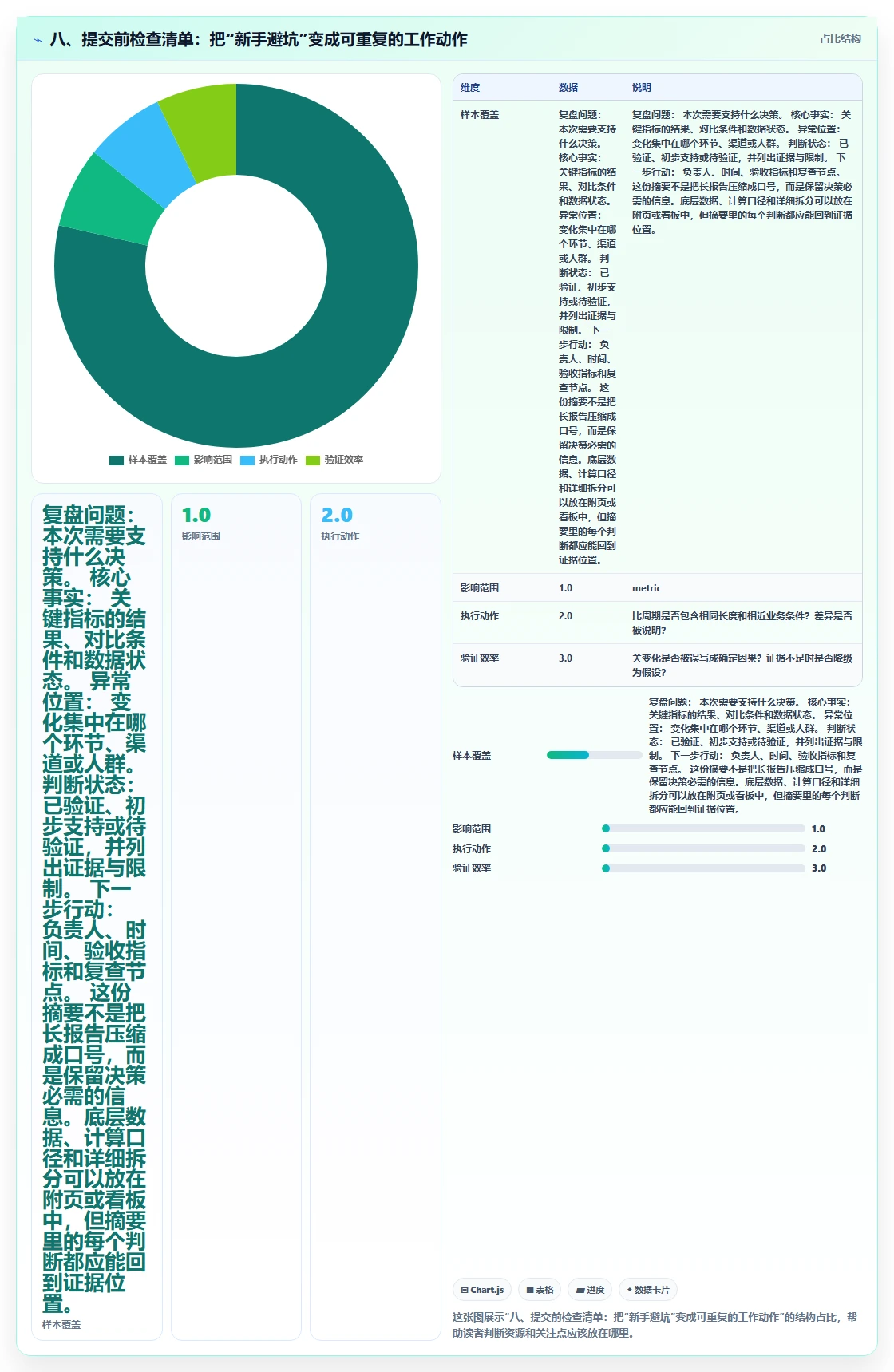Click the 3.0 value beside the 验证效率 bar
Image resolution: width=894 pixels, height=1372 pixels.
(x=819, y=868)
